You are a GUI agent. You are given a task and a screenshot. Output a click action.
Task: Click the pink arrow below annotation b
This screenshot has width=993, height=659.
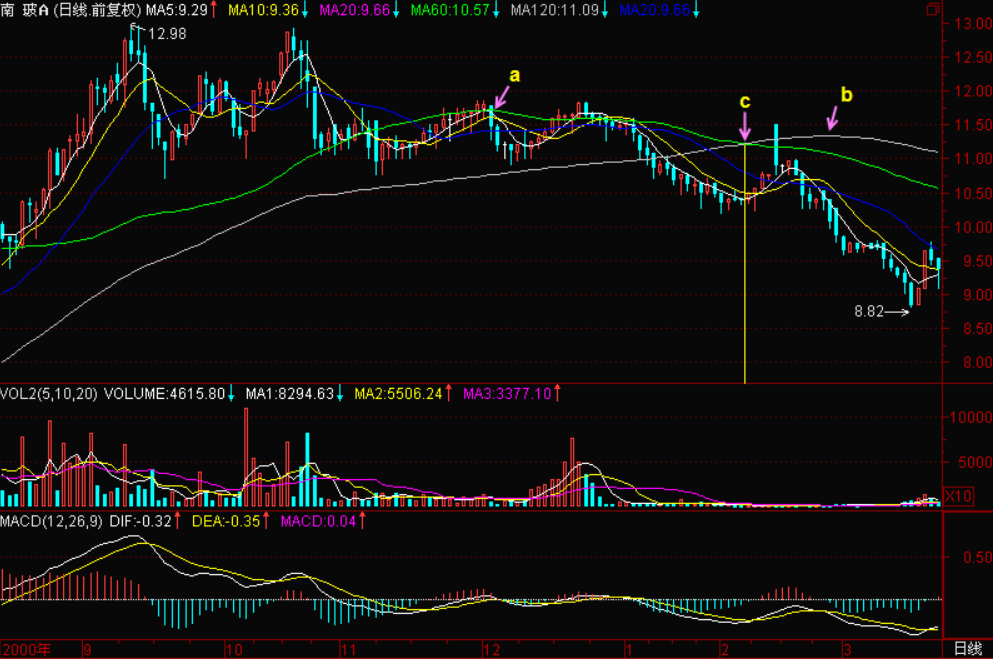[833, 117]
